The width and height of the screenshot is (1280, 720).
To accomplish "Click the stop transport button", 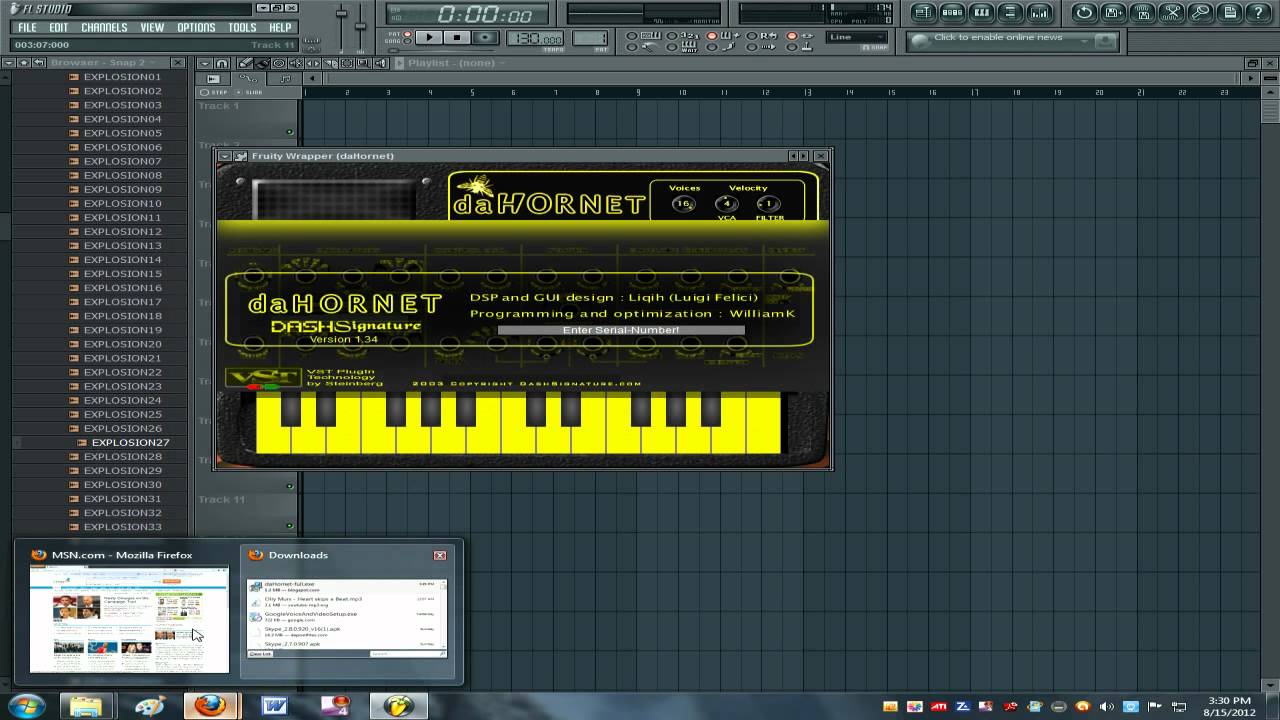I will [x=457, y=37].
